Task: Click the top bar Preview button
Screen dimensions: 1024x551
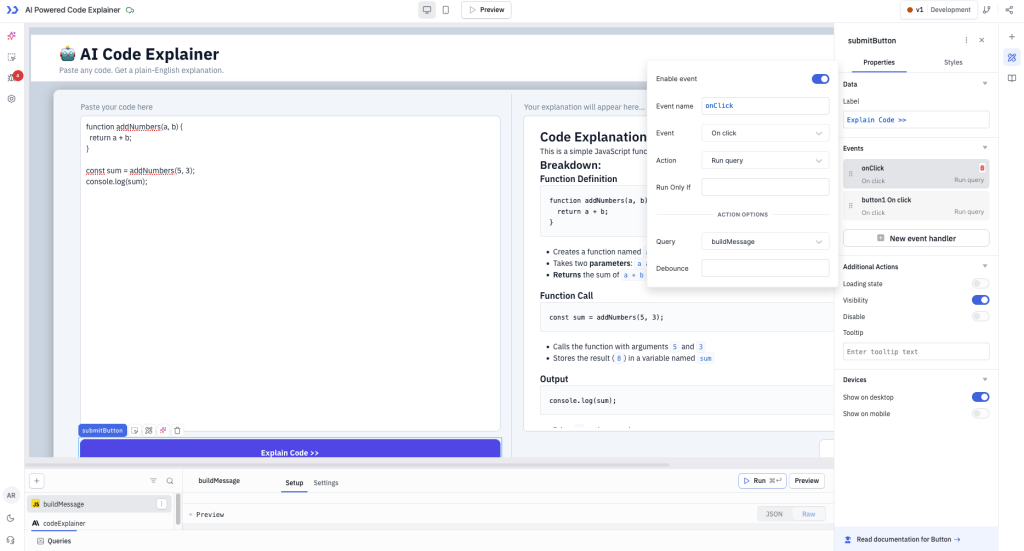Action: [x=487, y=10]
